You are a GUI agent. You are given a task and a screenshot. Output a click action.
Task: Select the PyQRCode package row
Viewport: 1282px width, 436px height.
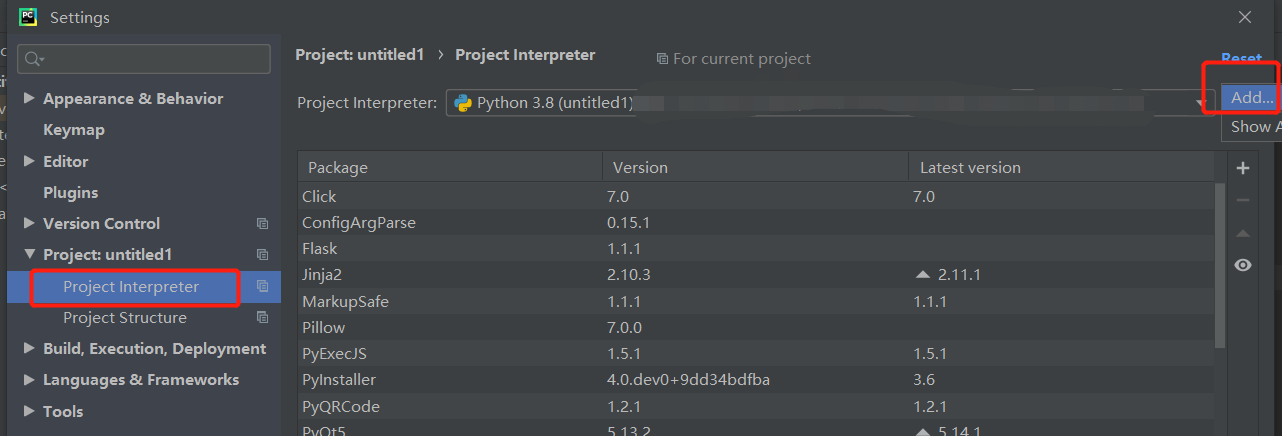(756, 406)
